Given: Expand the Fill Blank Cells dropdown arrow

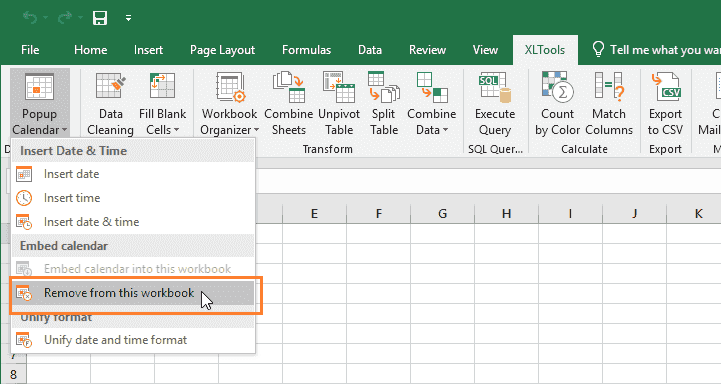Looking at the screenshot, I should [x=177, y=130].
